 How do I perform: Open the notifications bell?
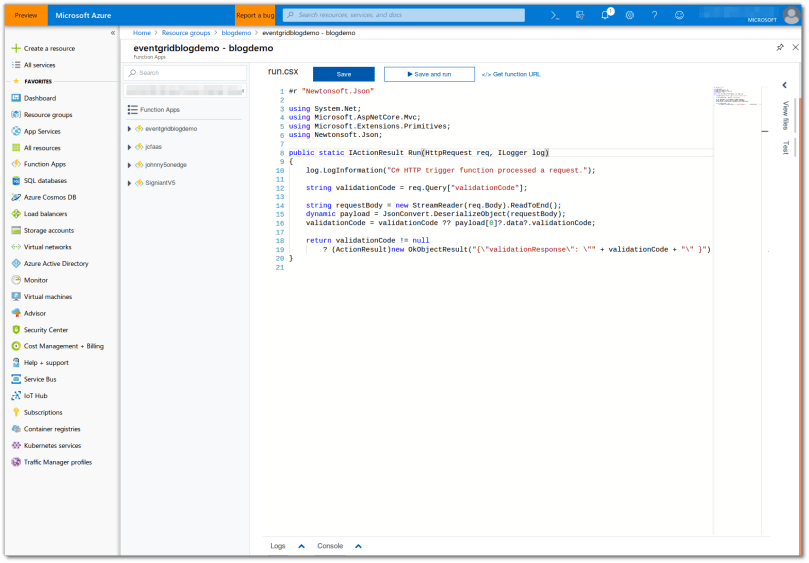pyautogui.click(x=605, y=15)
